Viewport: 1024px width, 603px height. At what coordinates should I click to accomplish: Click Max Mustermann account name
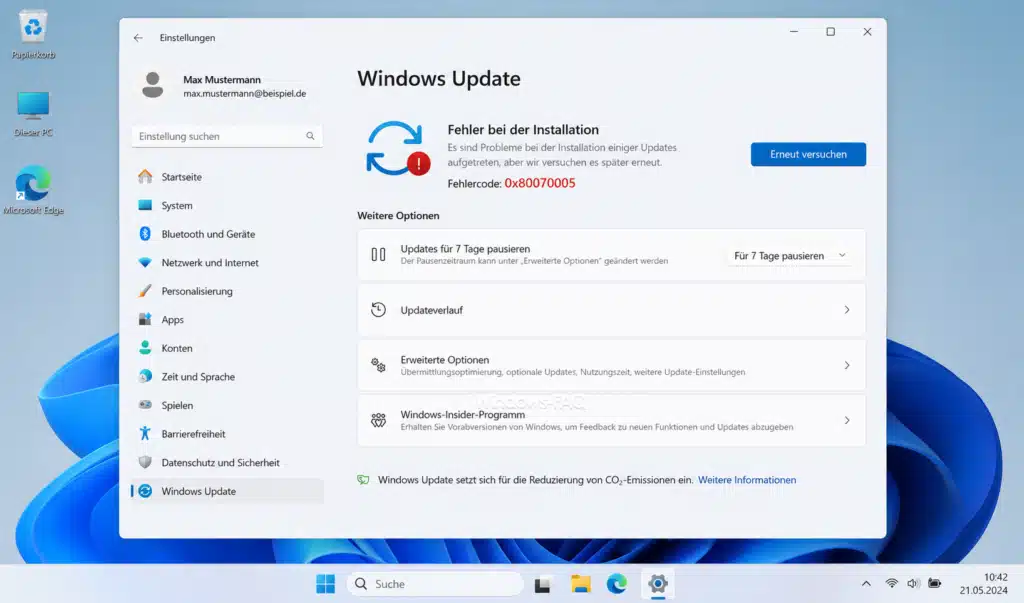coord(221,80)
